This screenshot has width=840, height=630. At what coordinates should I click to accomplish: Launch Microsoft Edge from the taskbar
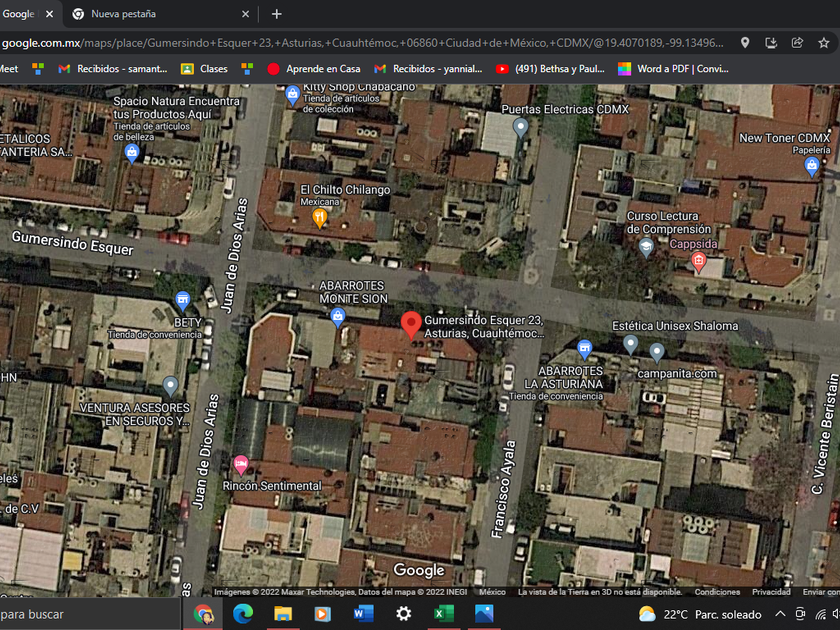243,614
